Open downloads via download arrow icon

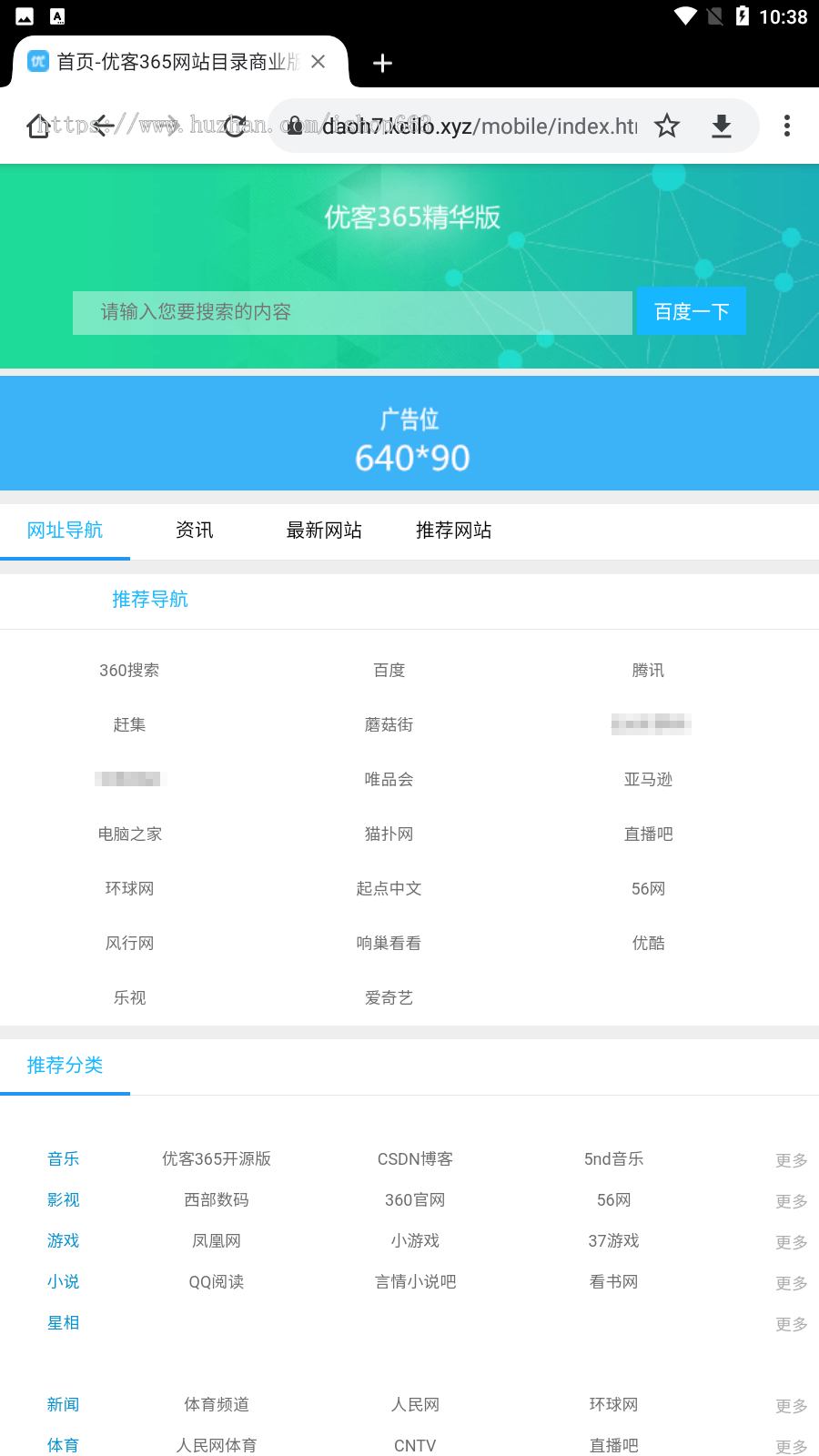coord(722,126)
